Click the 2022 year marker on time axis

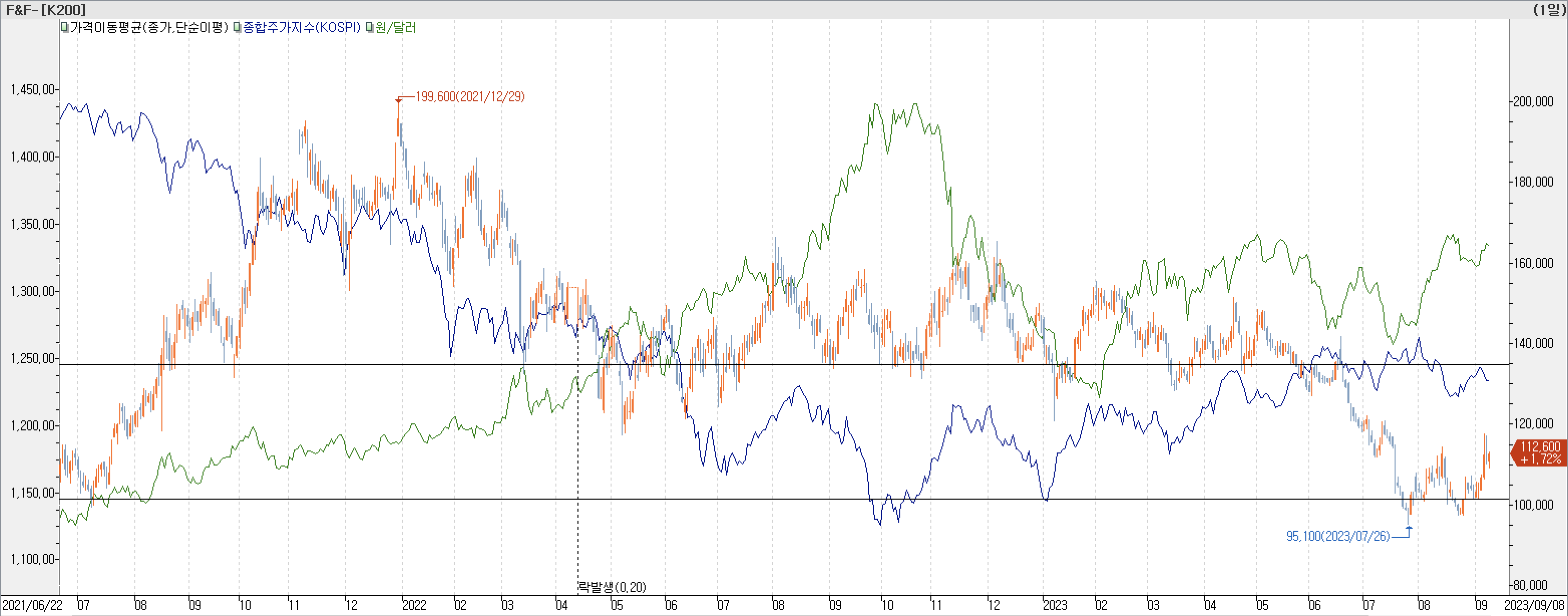[x=414, y=605]
